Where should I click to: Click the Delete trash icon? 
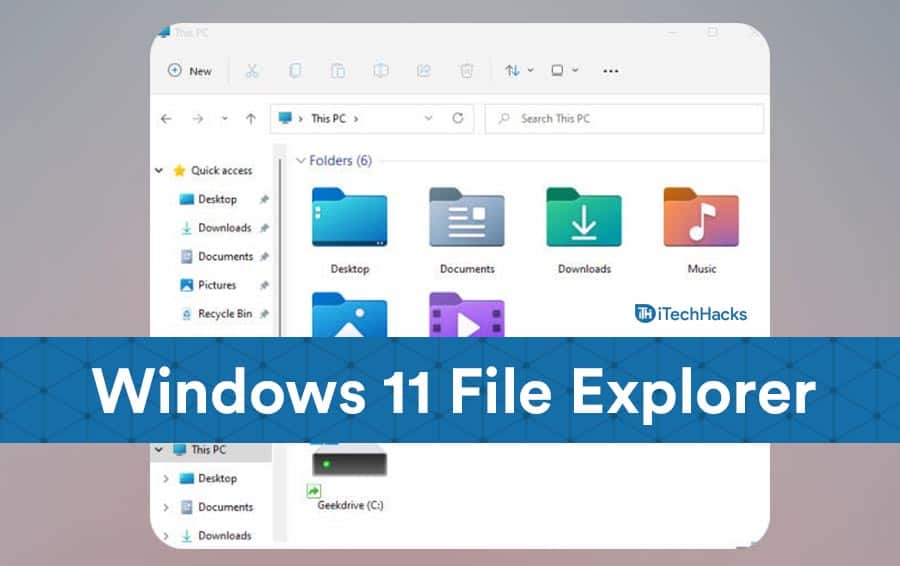467,71
